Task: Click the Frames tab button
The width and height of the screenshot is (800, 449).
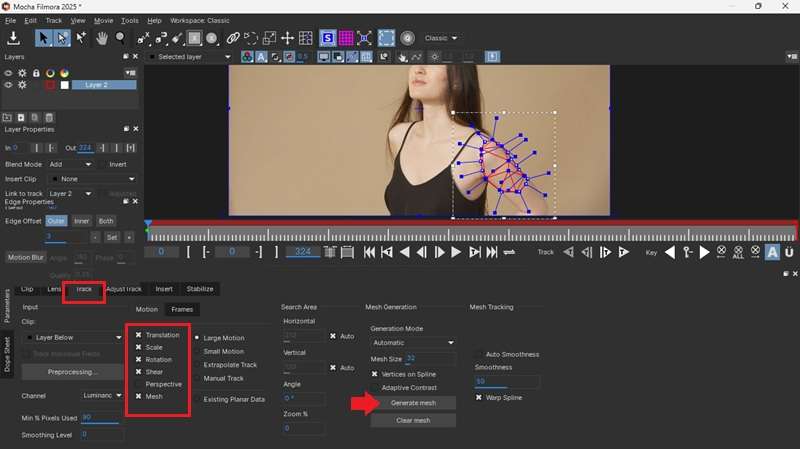Action: click(x=182, y=309)
